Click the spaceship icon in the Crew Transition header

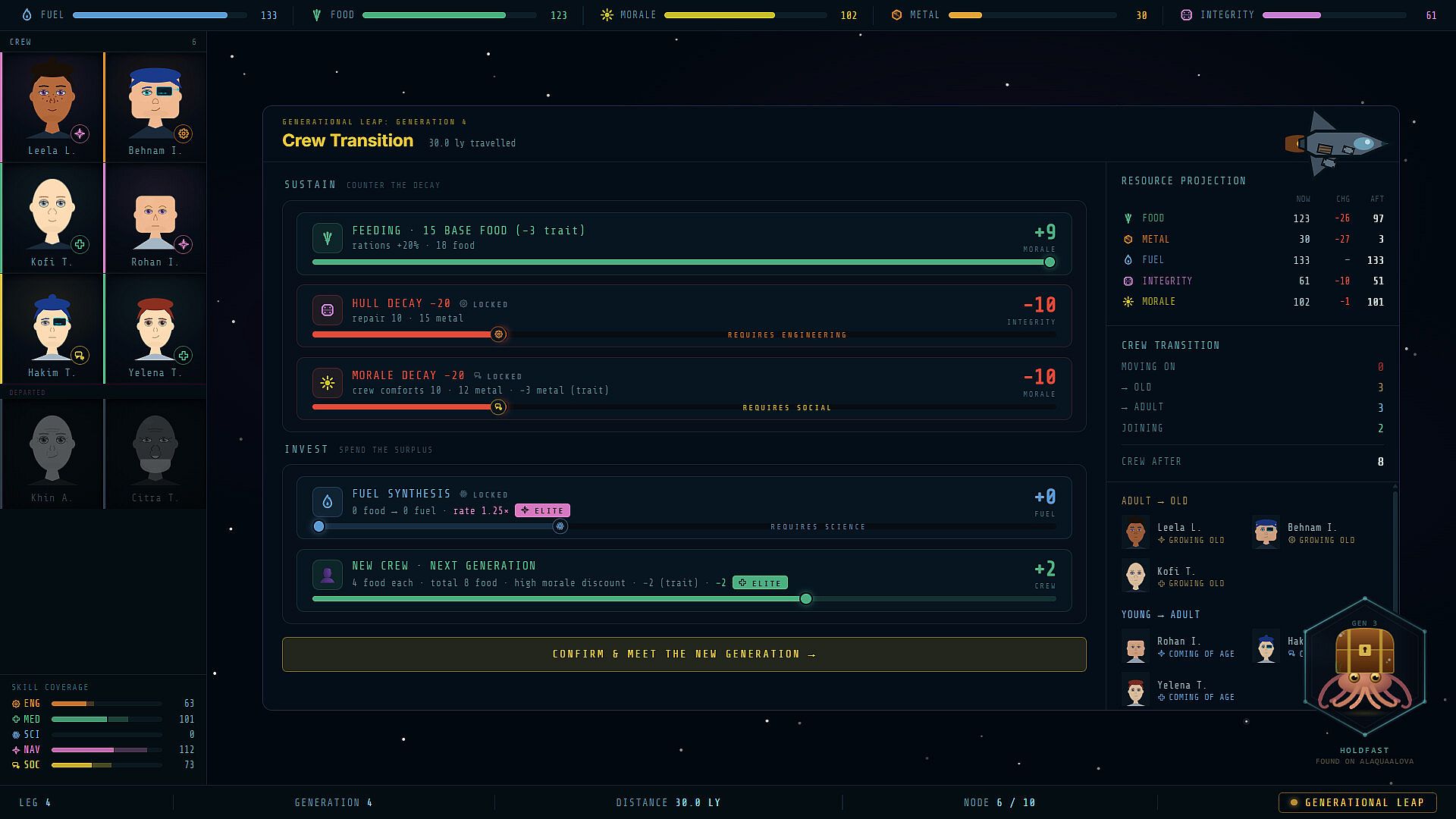point(1336,143)
